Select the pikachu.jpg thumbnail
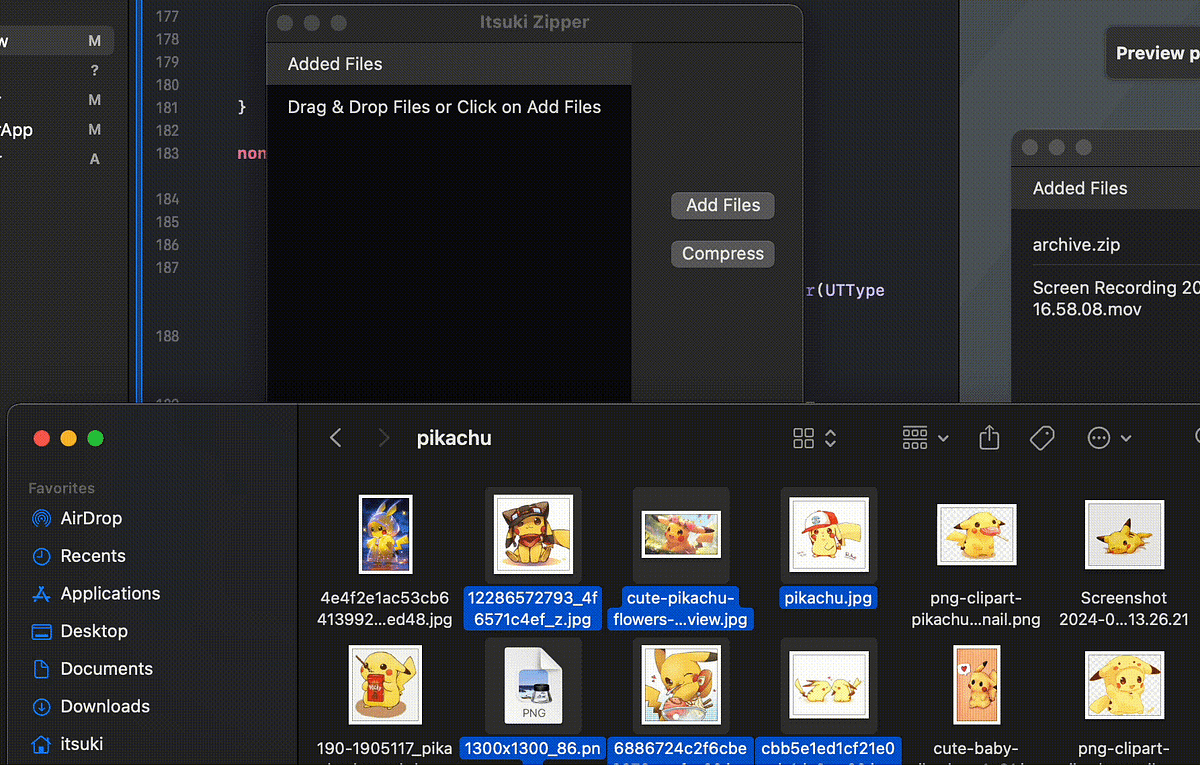 click(x=829, y=533)
